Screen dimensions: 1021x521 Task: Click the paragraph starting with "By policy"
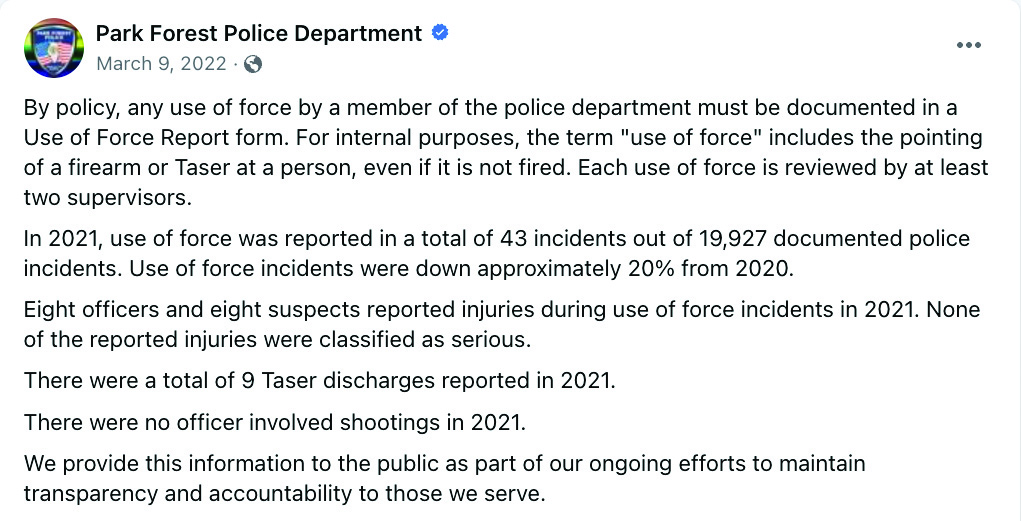pos(490,108)
